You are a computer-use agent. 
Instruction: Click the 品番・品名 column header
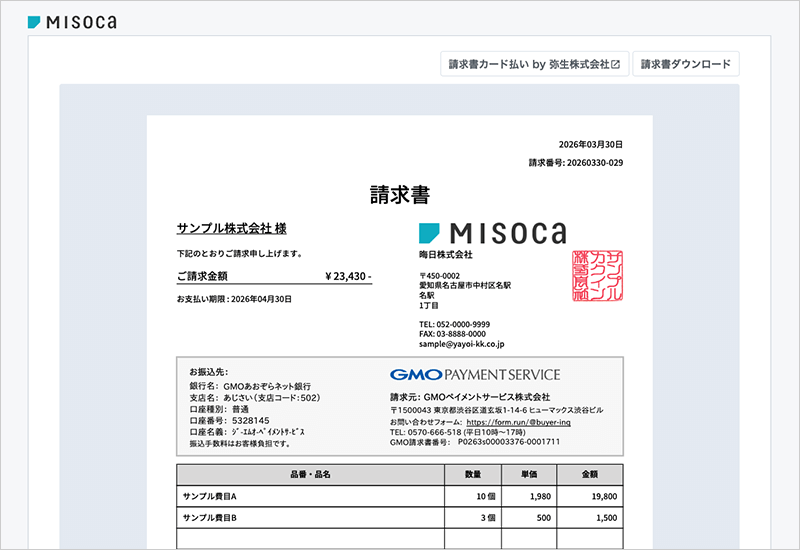tap(310, 474)
